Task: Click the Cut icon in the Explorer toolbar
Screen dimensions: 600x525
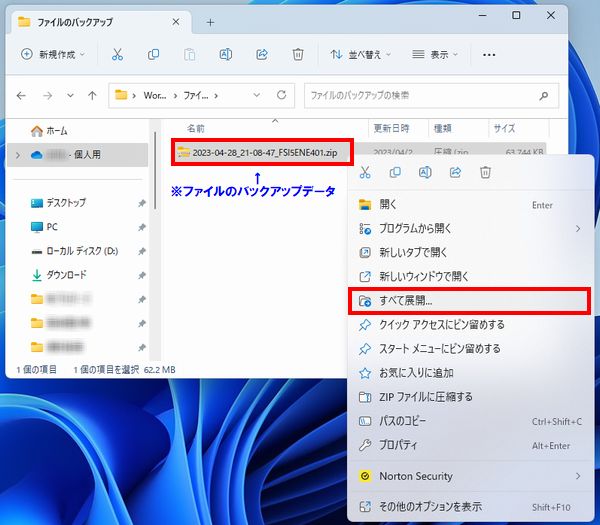Action: [117, 55]
